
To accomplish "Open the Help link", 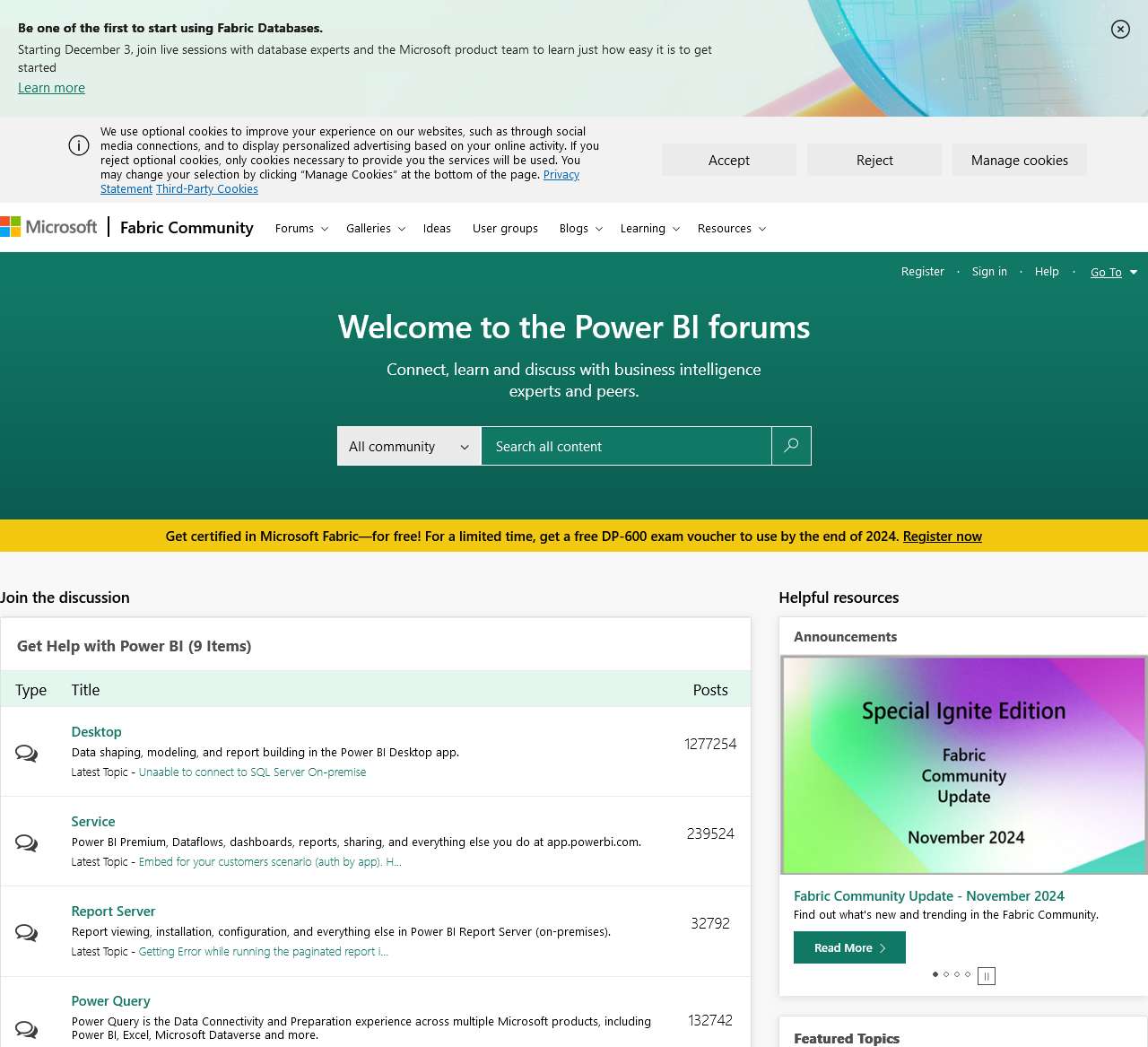I will point(1047,272).
